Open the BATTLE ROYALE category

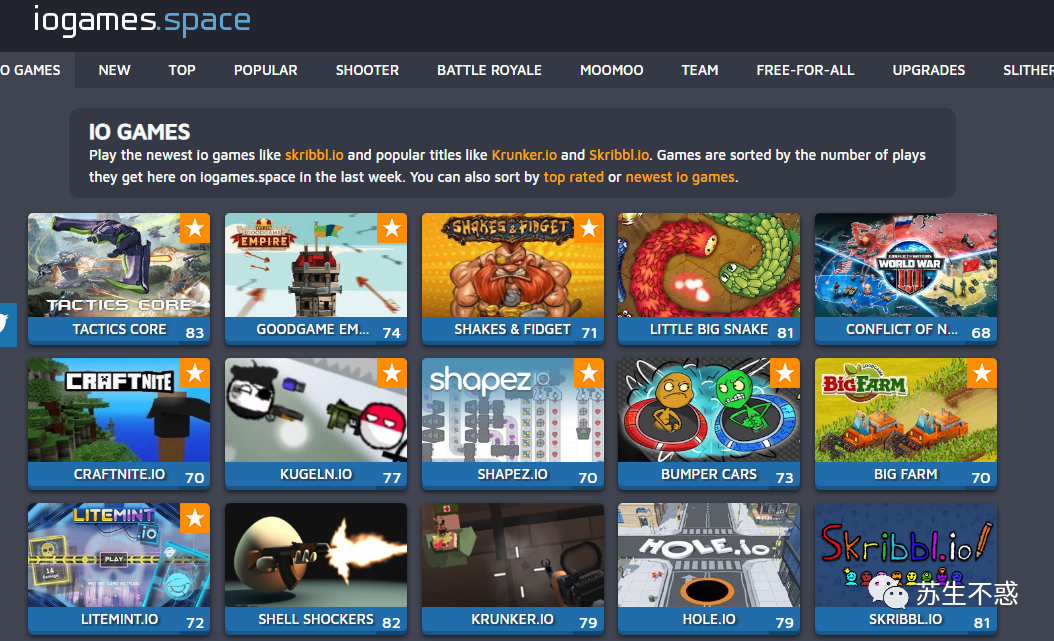point(489,70)
